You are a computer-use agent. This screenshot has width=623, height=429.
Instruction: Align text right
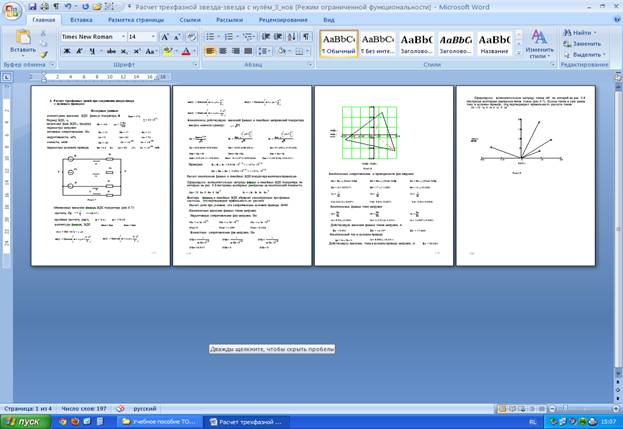(236, 51)
